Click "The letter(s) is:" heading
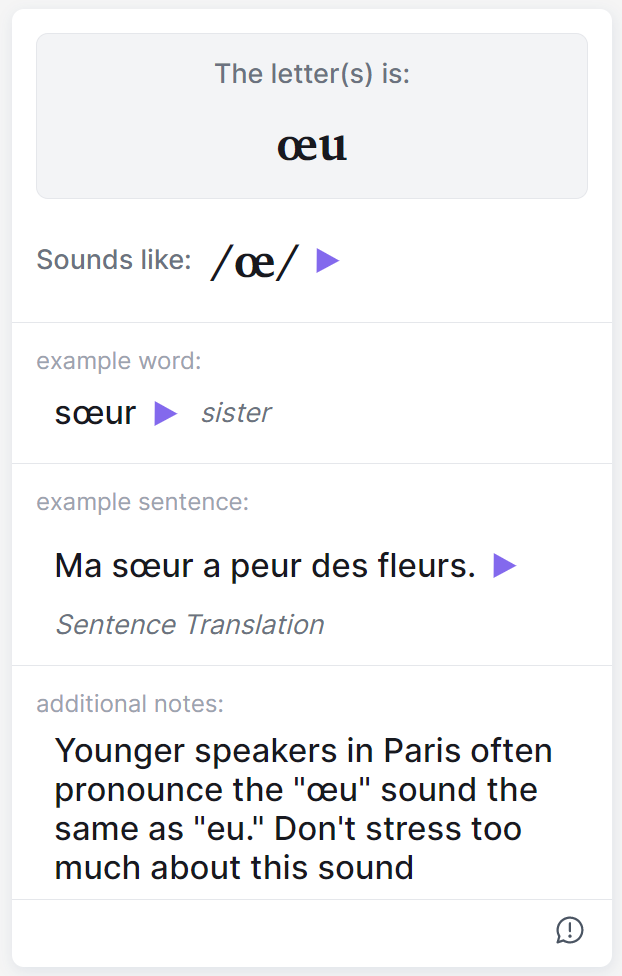622x976 pixels. 312,74
